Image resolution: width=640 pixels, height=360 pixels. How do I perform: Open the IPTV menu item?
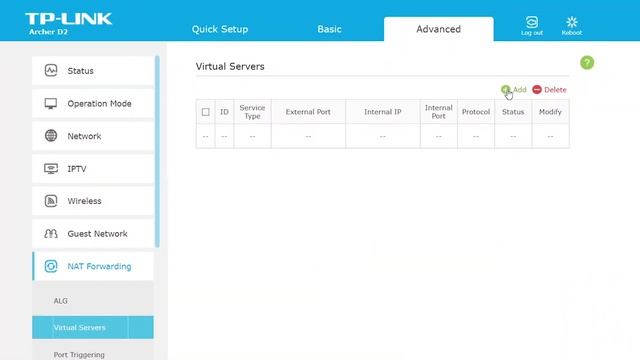click(x=93, y=169)
